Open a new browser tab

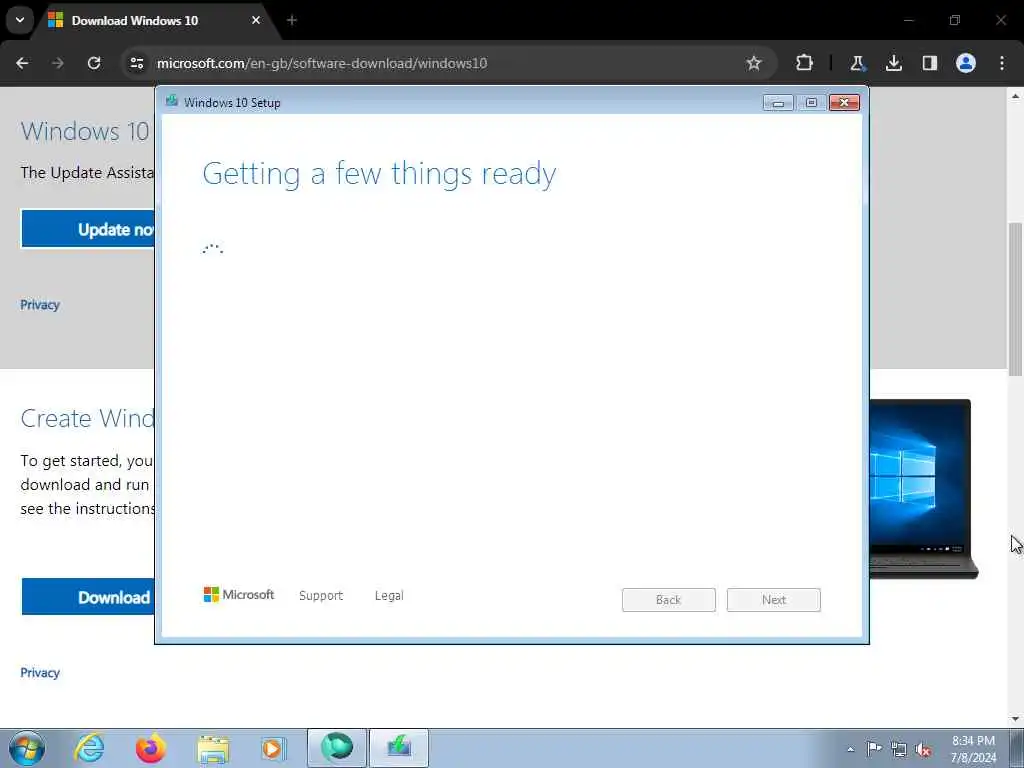click(x=292, y=21)
